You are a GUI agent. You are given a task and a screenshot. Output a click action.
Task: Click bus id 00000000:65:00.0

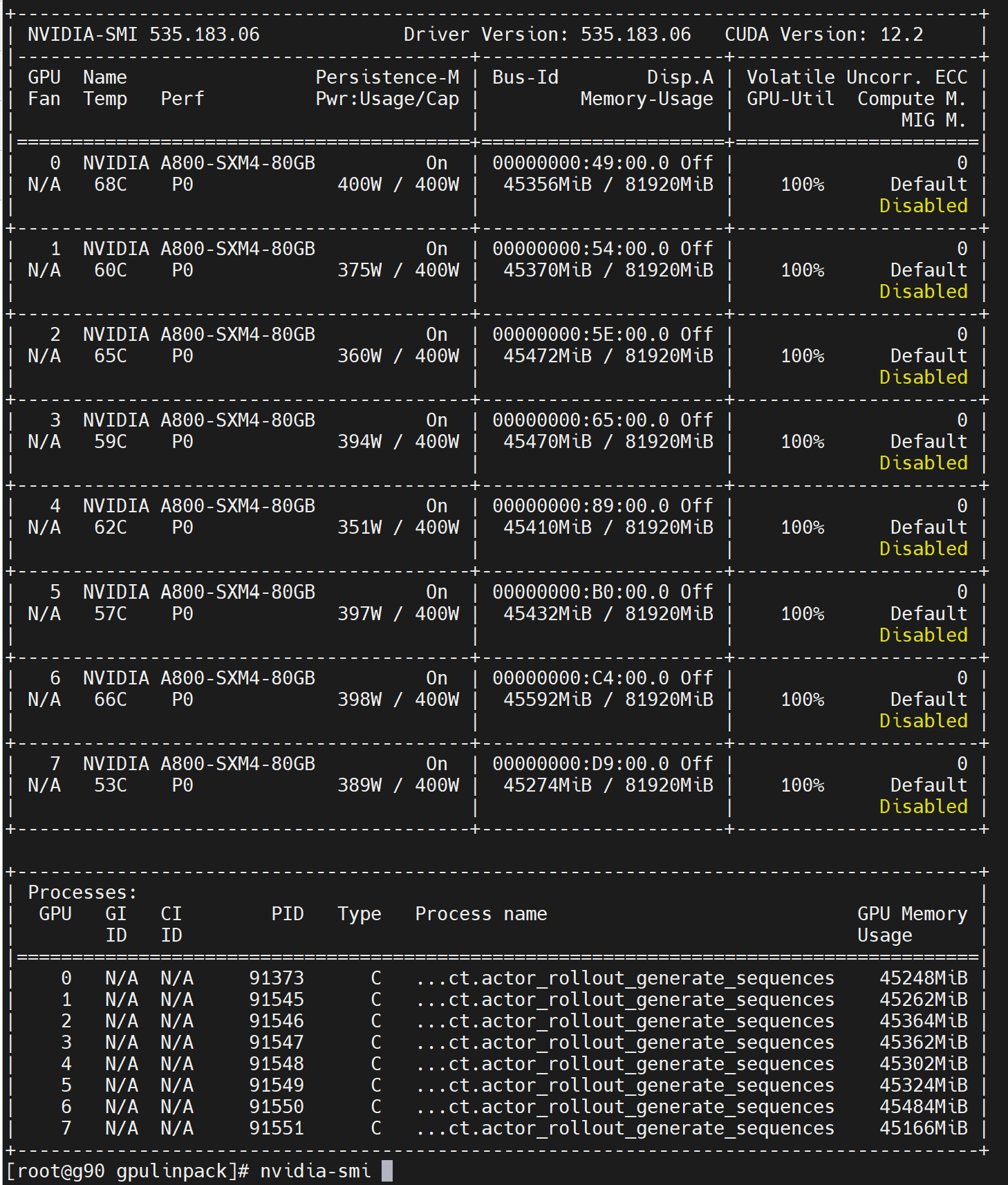coord(580,420)
